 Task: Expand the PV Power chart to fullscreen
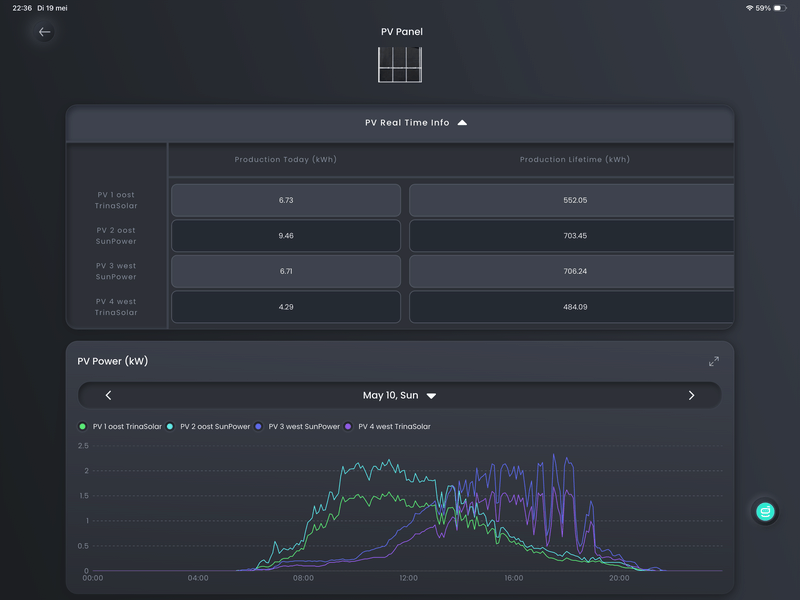714,361
